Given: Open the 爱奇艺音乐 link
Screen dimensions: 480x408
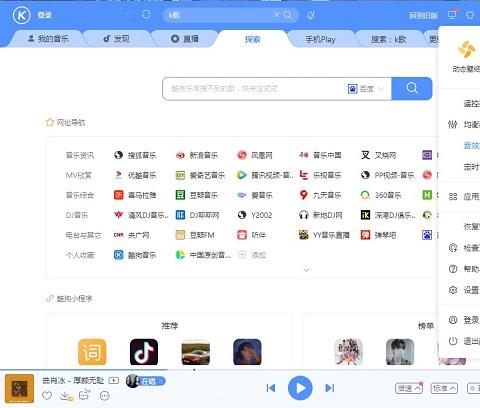Looking at the screenshot, I should [200, 175].
